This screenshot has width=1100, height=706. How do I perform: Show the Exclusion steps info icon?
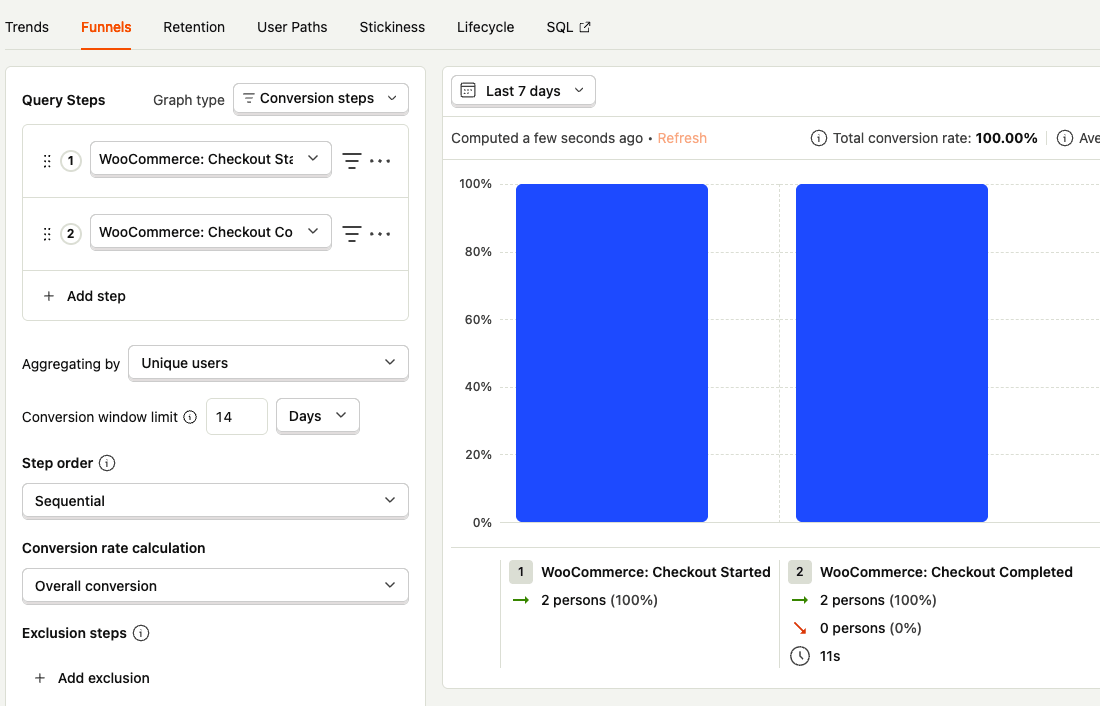[x=141, y=633]
